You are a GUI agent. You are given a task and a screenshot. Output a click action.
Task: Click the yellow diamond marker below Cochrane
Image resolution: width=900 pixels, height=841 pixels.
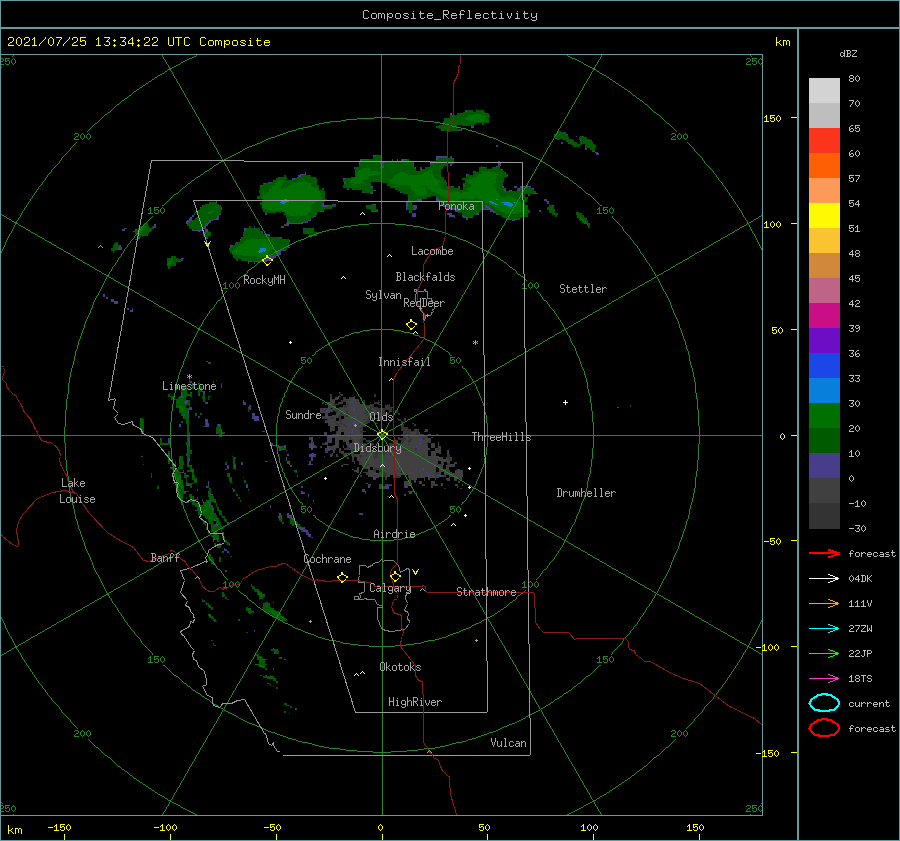tap(342, 578)
